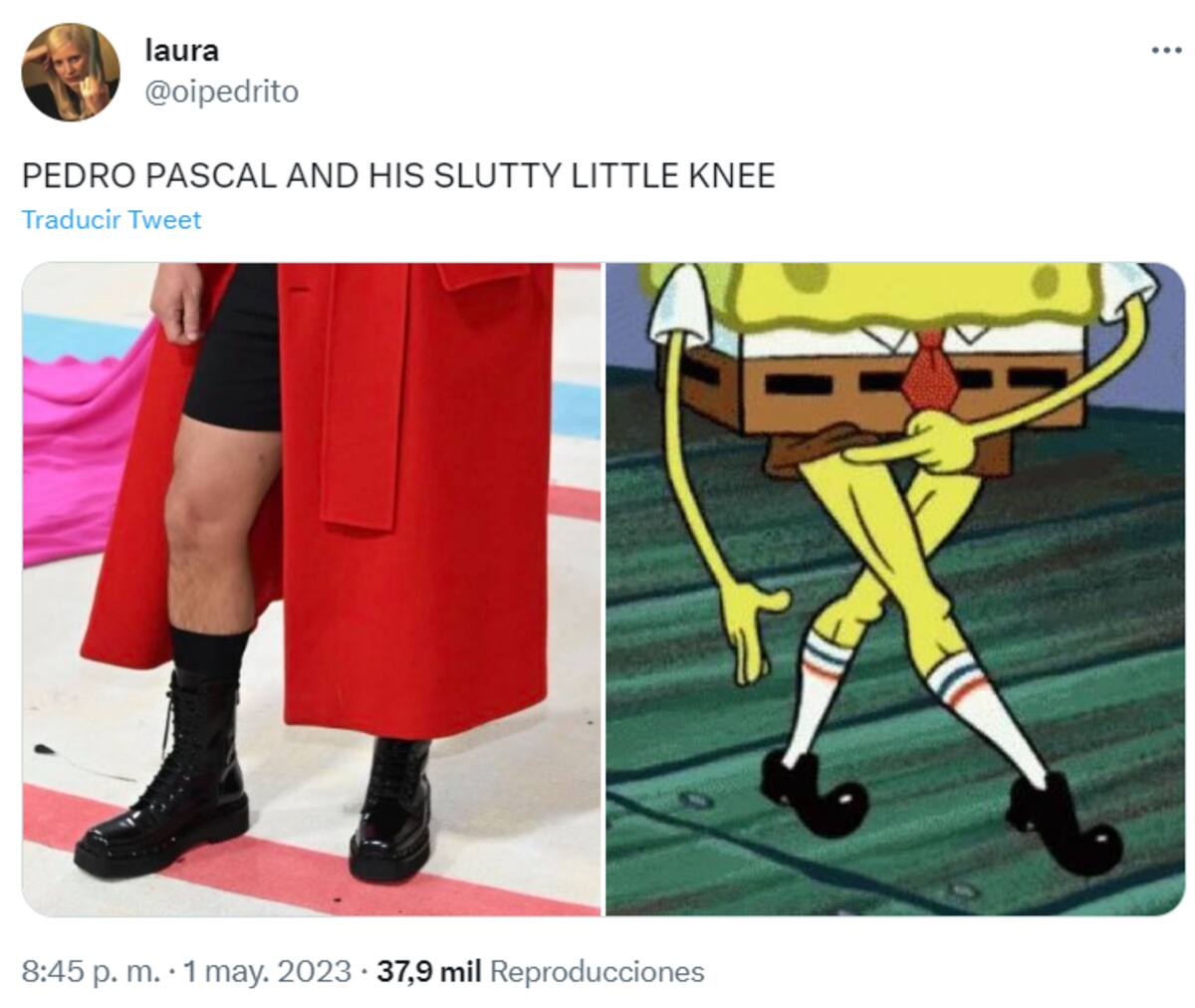Open the tweet's three-dot more options menu
The image size is (1195, 1008).
(1165, 51)
